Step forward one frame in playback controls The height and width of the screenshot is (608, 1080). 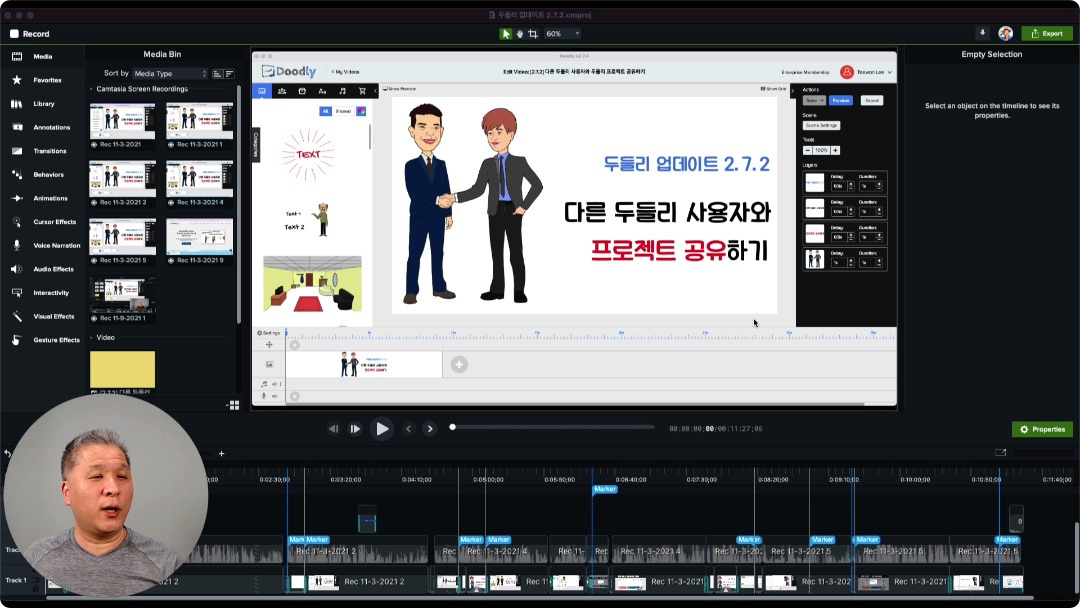[x=355, y=429]
